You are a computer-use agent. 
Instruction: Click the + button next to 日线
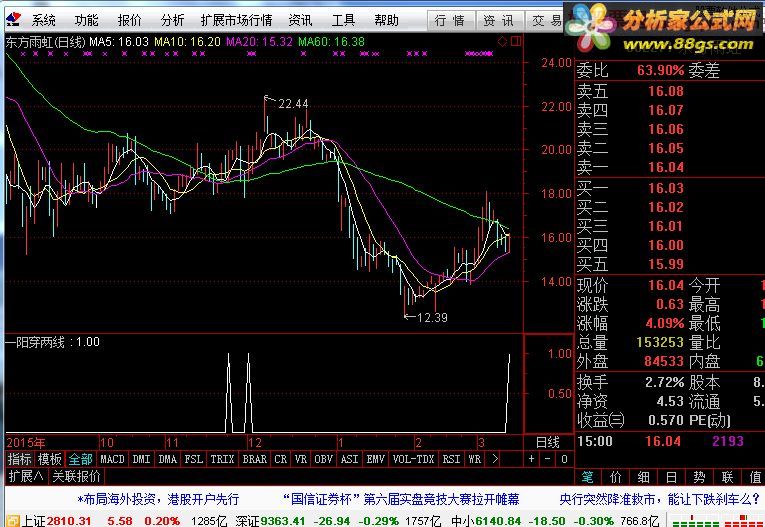coord(531,459)
